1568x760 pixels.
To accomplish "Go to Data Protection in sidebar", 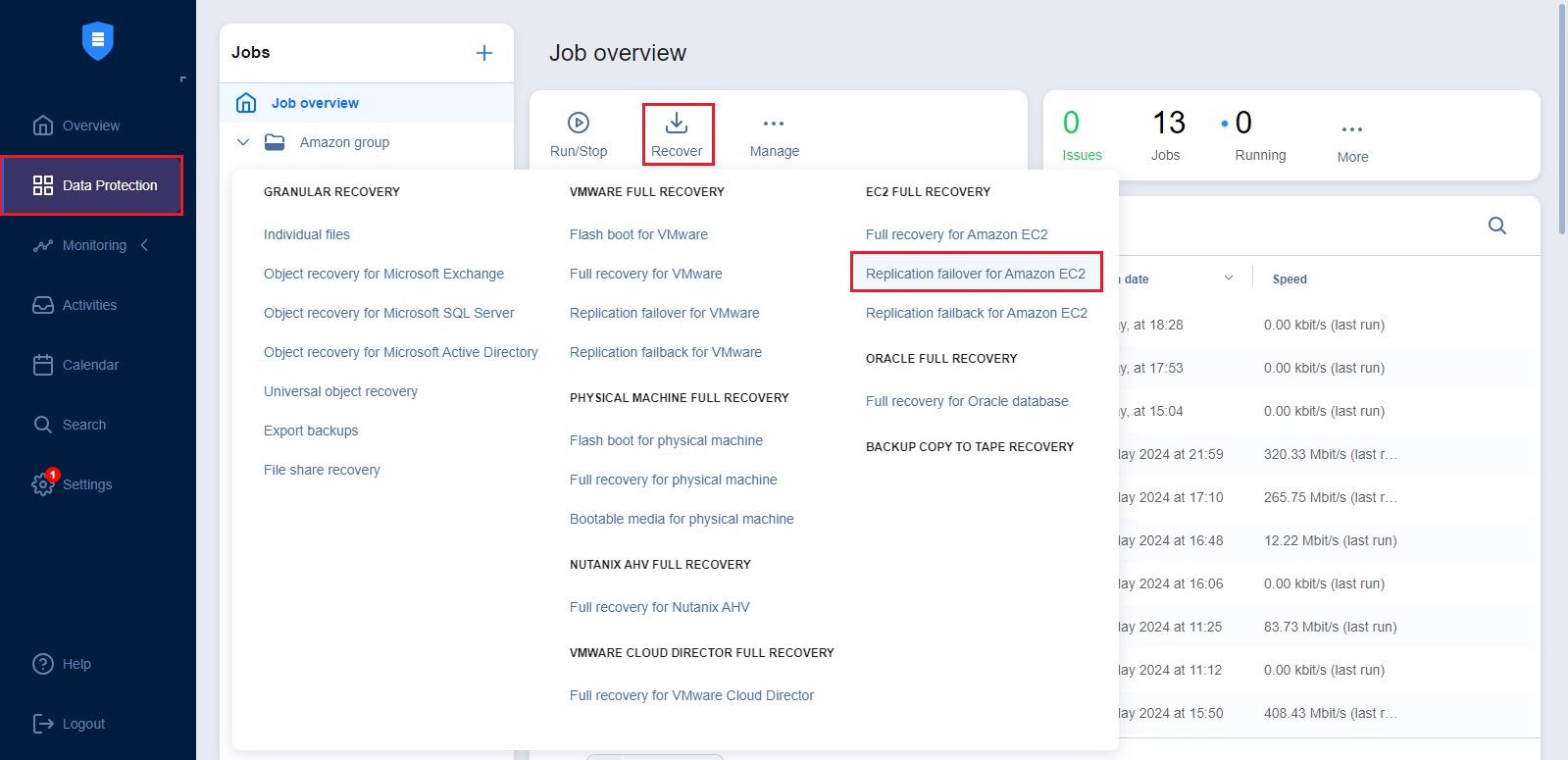I will tap(92, 185).
